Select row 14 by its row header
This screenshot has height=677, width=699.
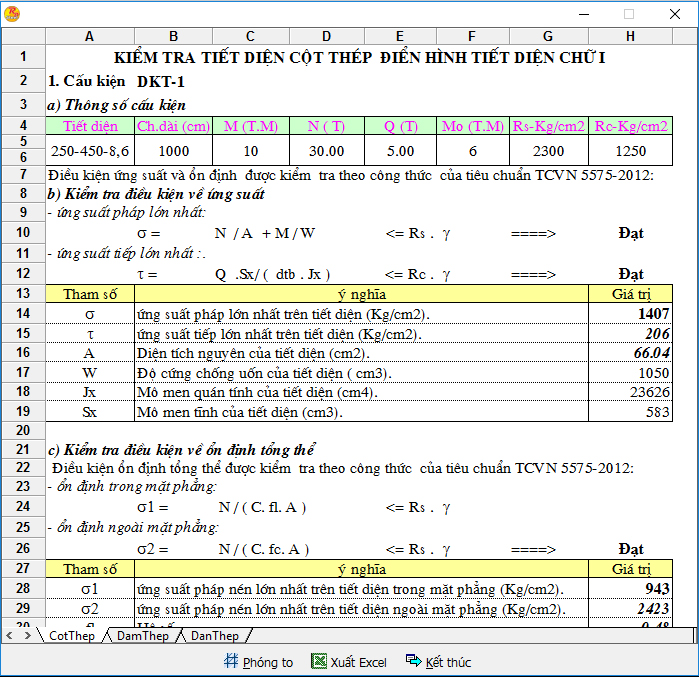[x=23, y=313]
